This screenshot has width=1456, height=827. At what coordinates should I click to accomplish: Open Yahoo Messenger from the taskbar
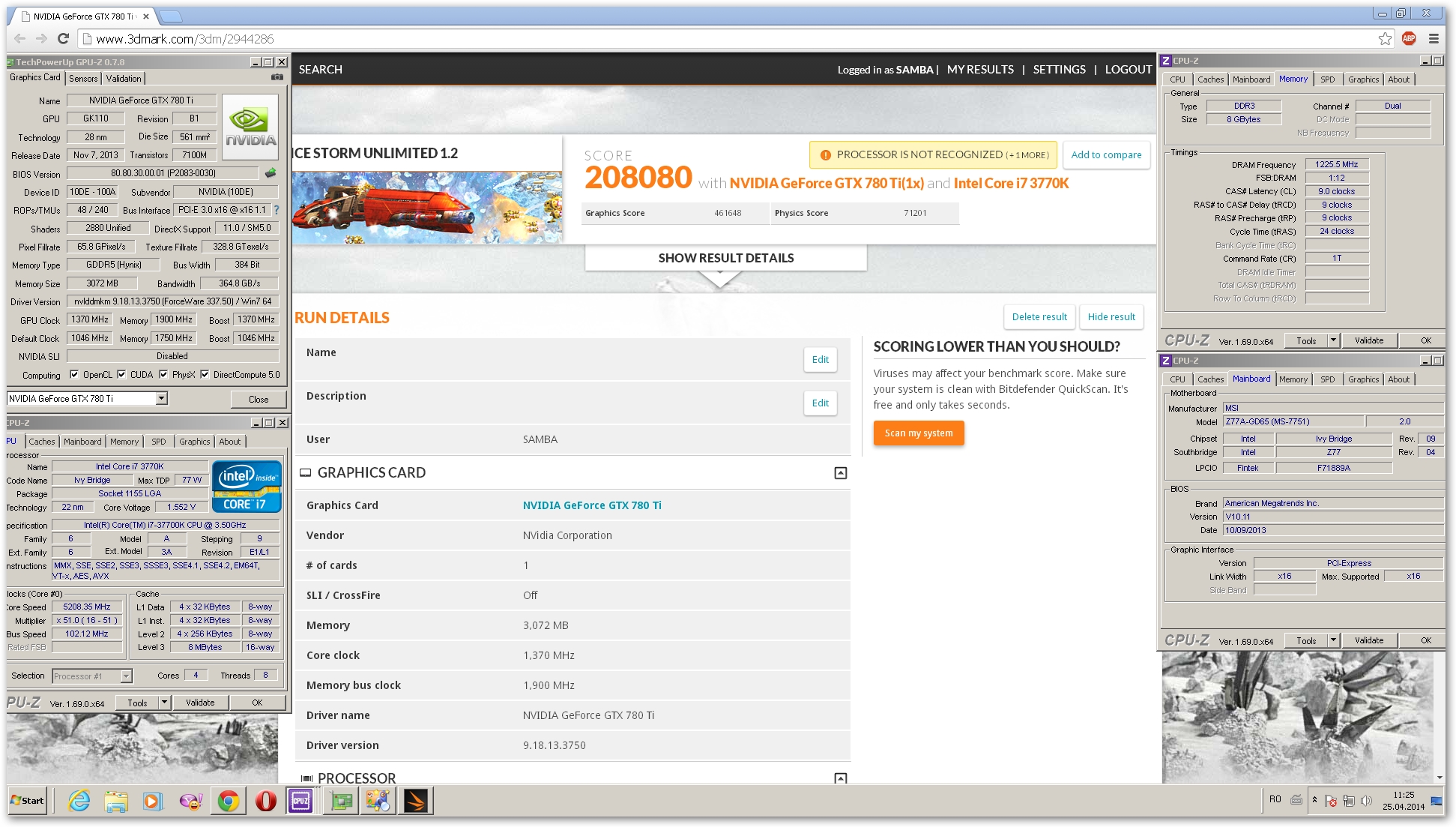[x=190, y=802]
